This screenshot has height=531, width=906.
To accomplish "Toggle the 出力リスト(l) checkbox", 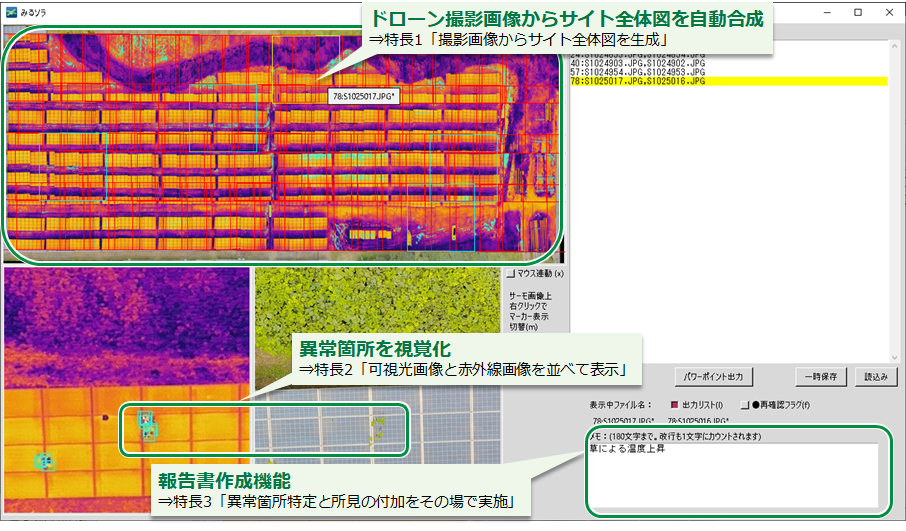I will pos(674,405).
